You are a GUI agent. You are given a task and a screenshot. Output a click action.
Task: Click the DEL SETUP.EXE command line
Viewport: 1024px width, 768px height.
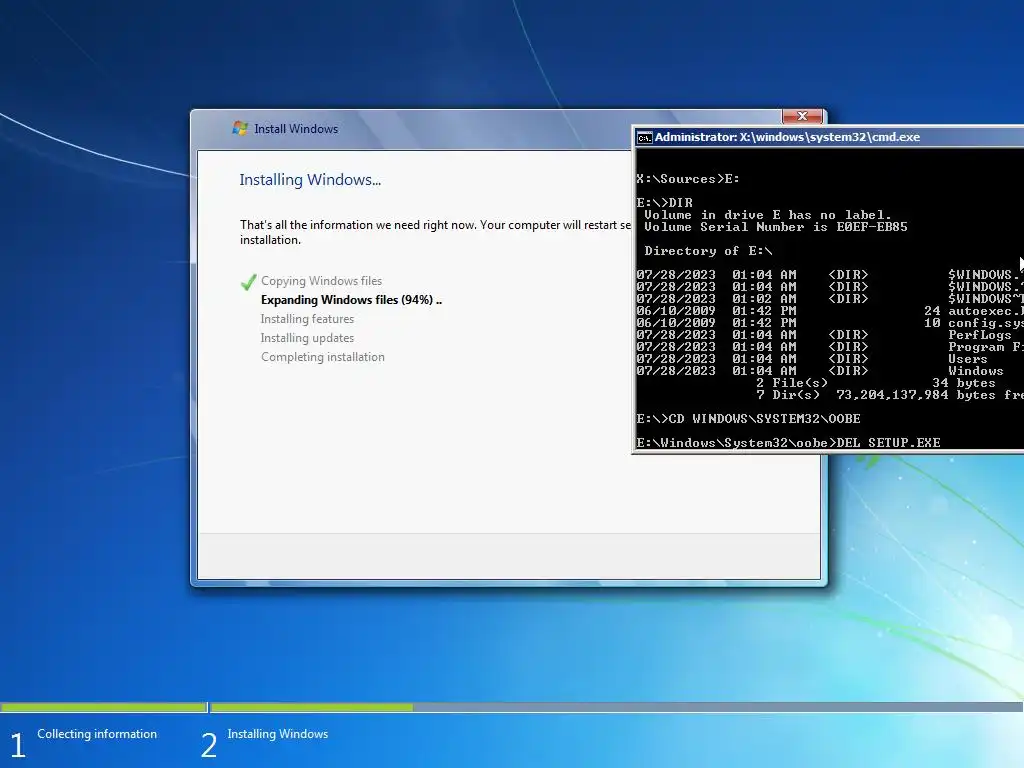(788, 443)
